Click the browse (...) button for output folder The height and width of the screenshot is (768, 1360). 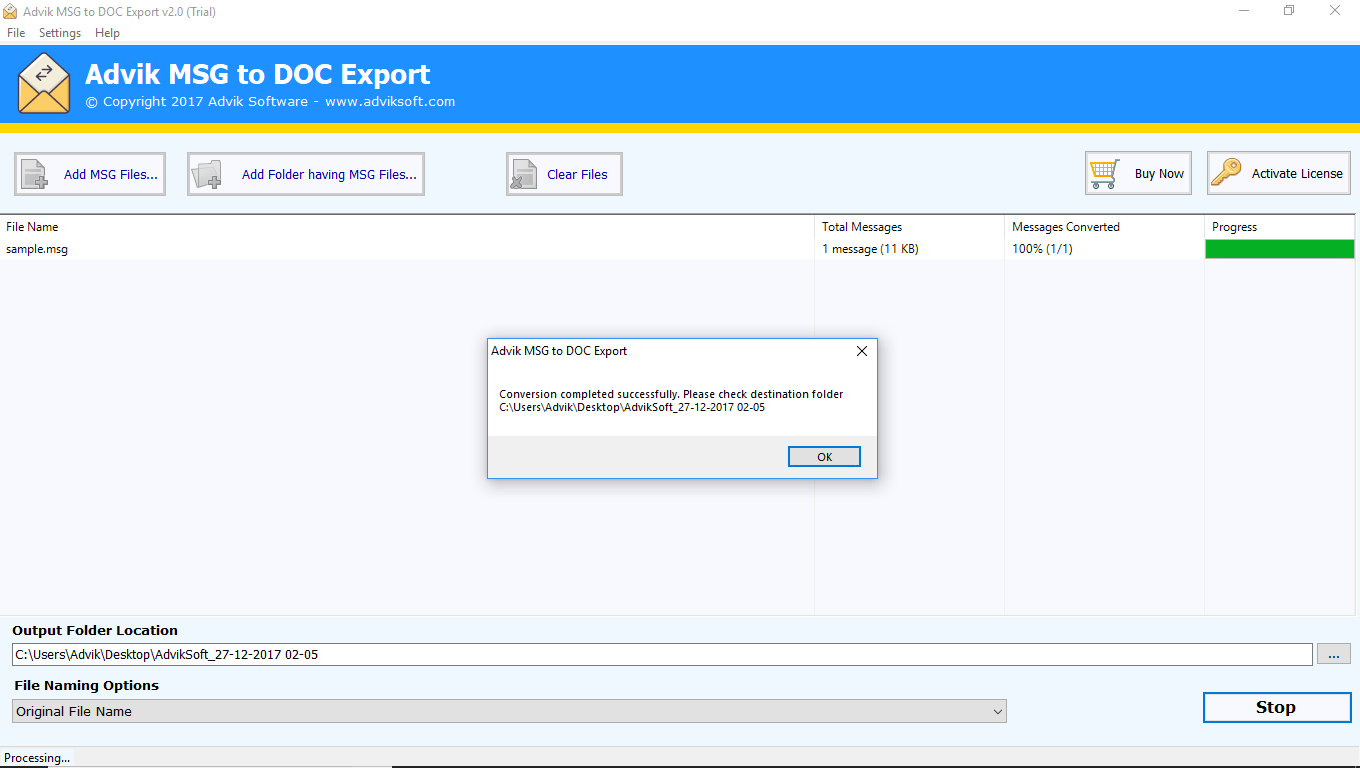coord(1333,655)
